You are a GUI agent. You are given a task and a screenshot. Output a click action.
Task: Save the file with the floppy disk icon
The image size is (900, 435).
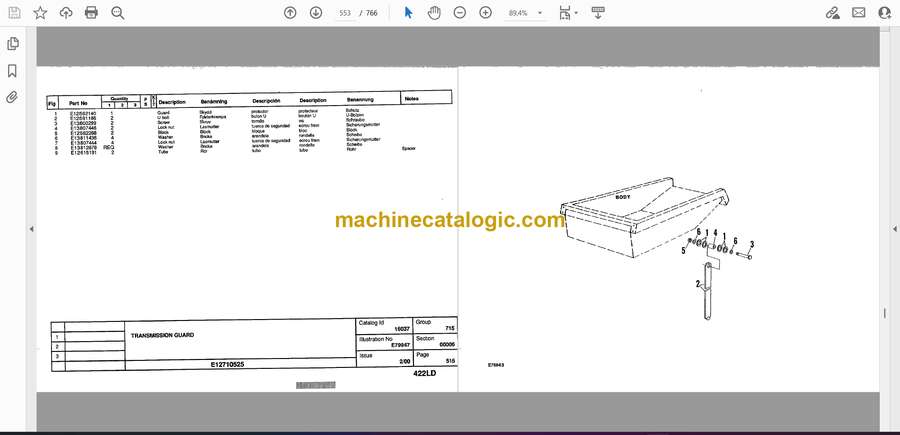coord(14,13)
